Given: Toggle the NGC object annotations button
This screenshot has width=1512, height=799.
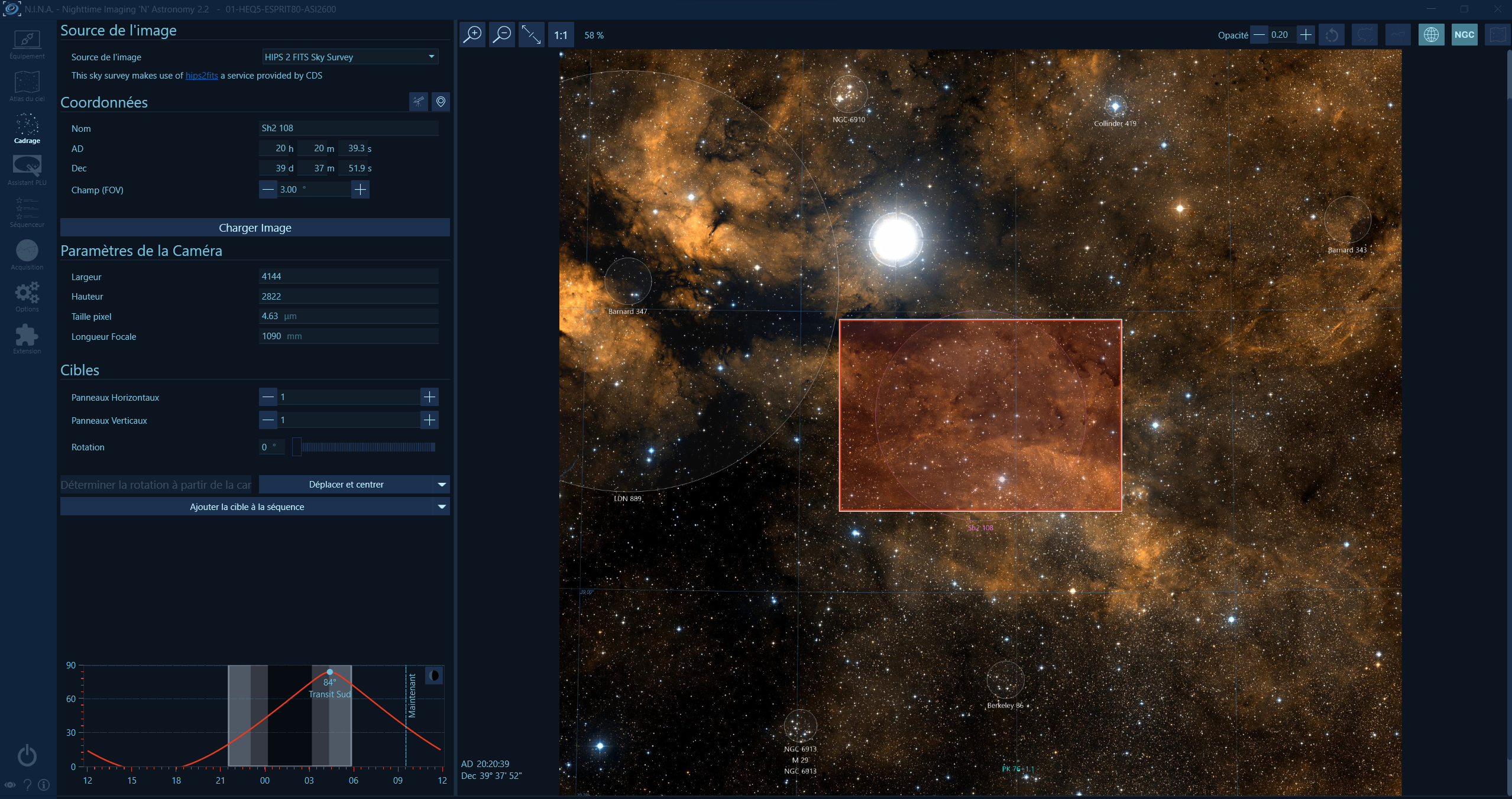Looking at the screenshot, I should [1464, 35].
